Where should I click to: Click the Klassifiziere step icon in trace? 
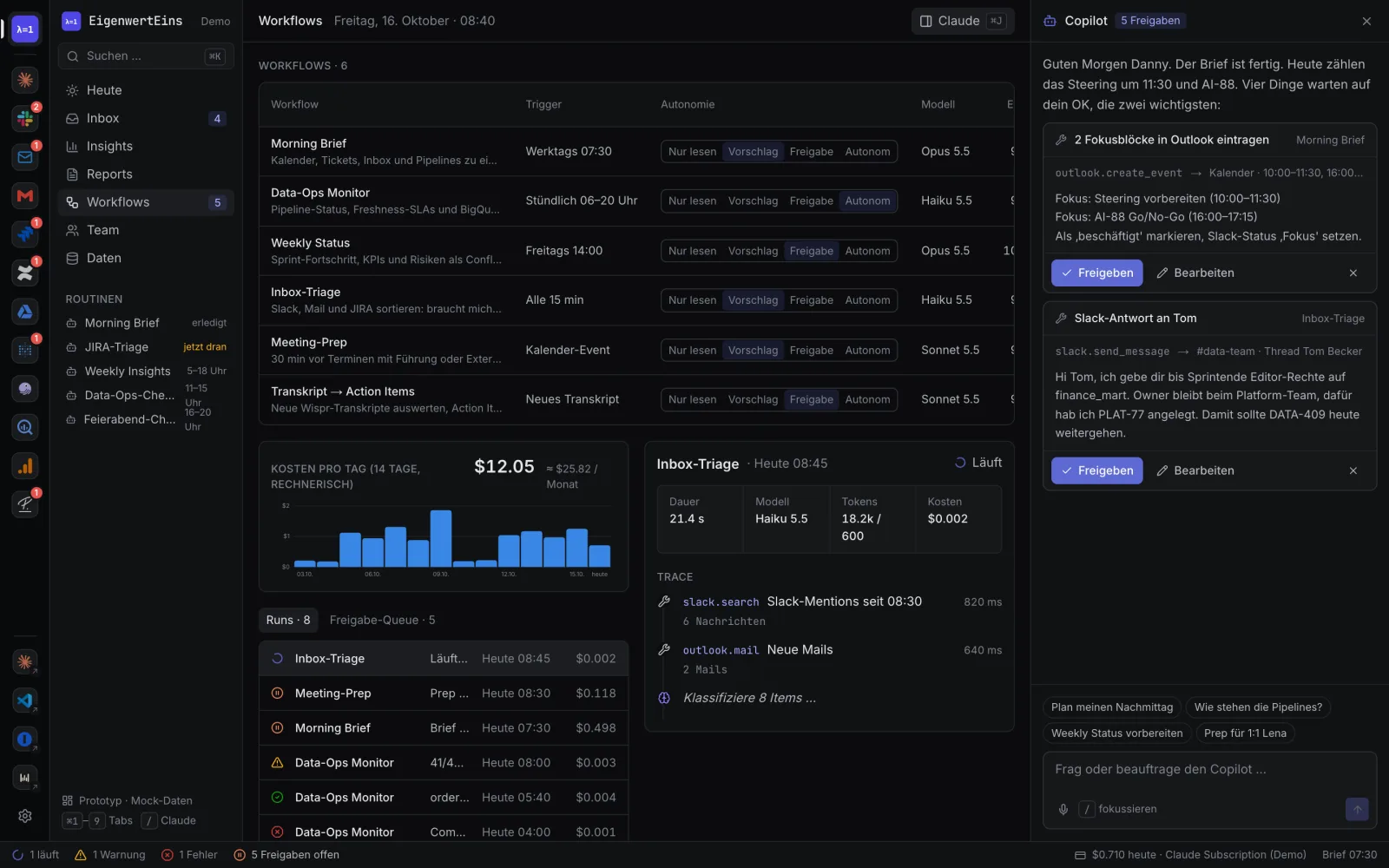click(x=664, y=698)
